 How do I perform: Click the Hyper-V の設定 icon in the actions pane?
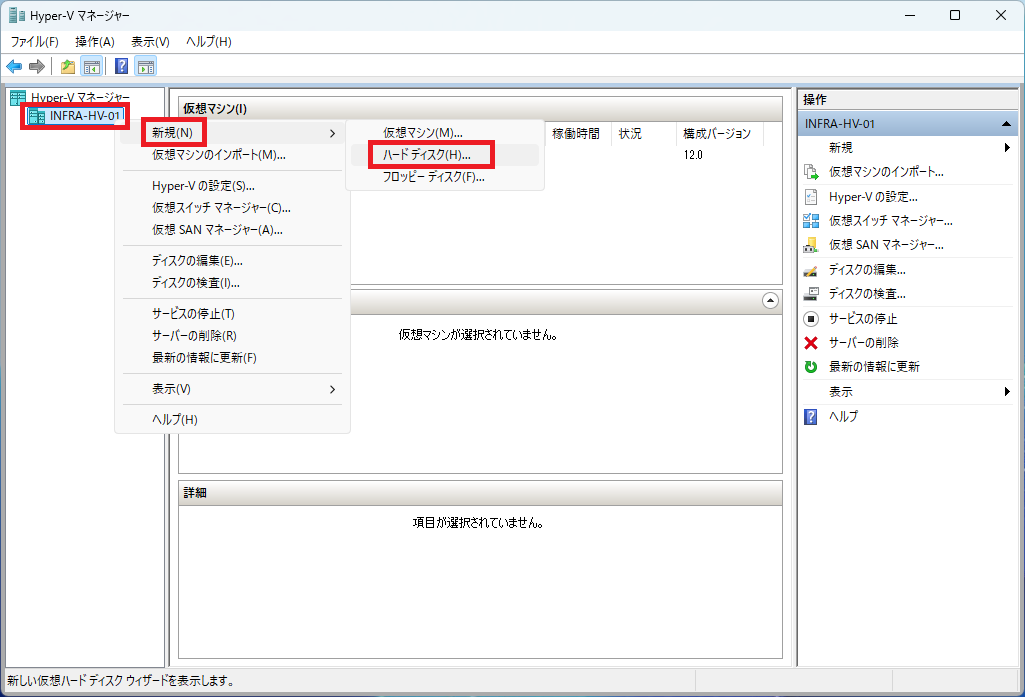pos(811,197)
